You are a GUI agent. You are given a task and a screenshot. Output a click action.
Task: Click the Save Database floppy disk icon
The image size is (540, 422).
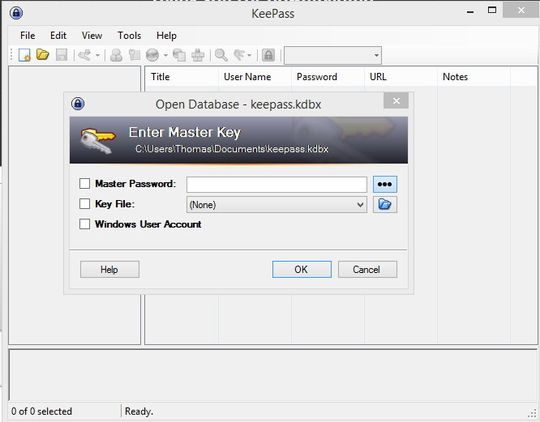[x=61, y=55]
